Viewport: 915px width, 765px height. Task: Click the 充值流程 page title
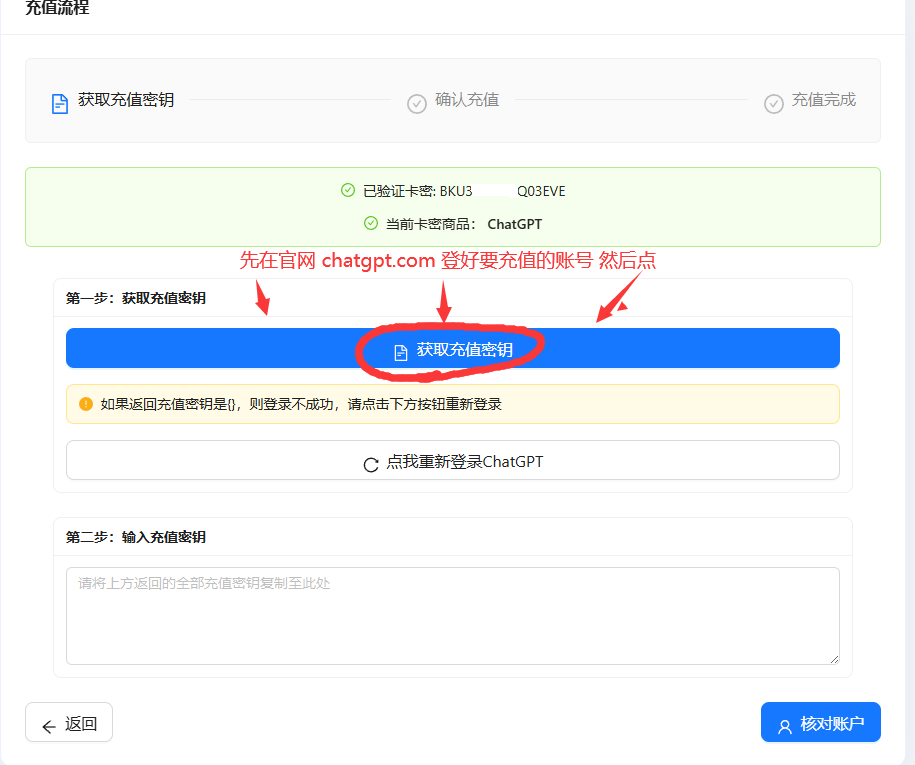point(57,7)
